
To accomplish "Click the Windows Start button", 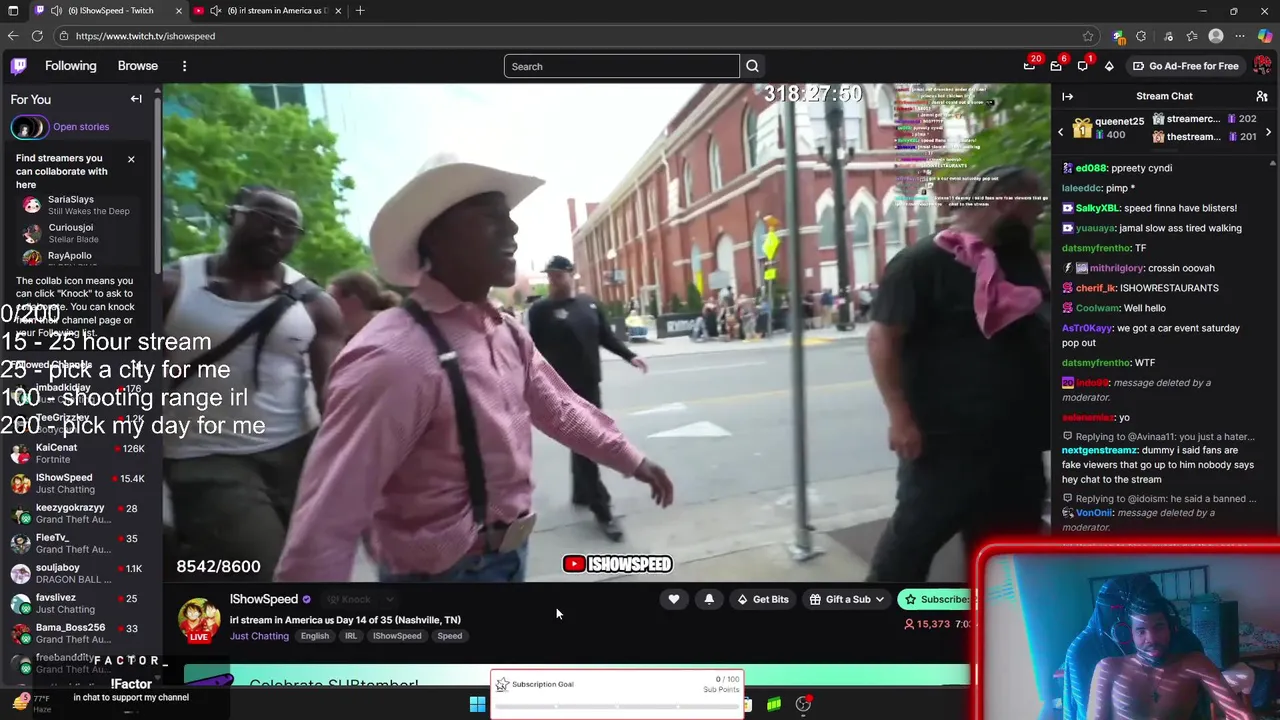I will point(478,704).
